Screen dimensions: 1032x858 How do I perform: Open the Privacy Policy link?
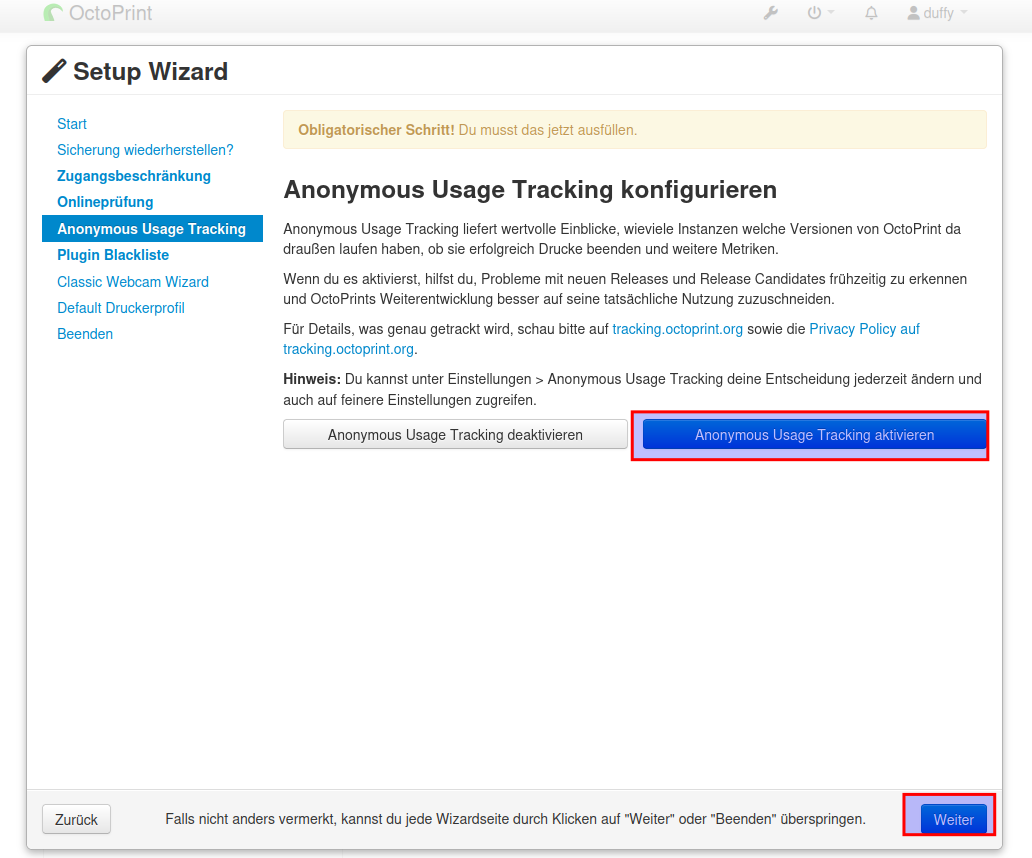pyautogui.click(x=864, y=329)
